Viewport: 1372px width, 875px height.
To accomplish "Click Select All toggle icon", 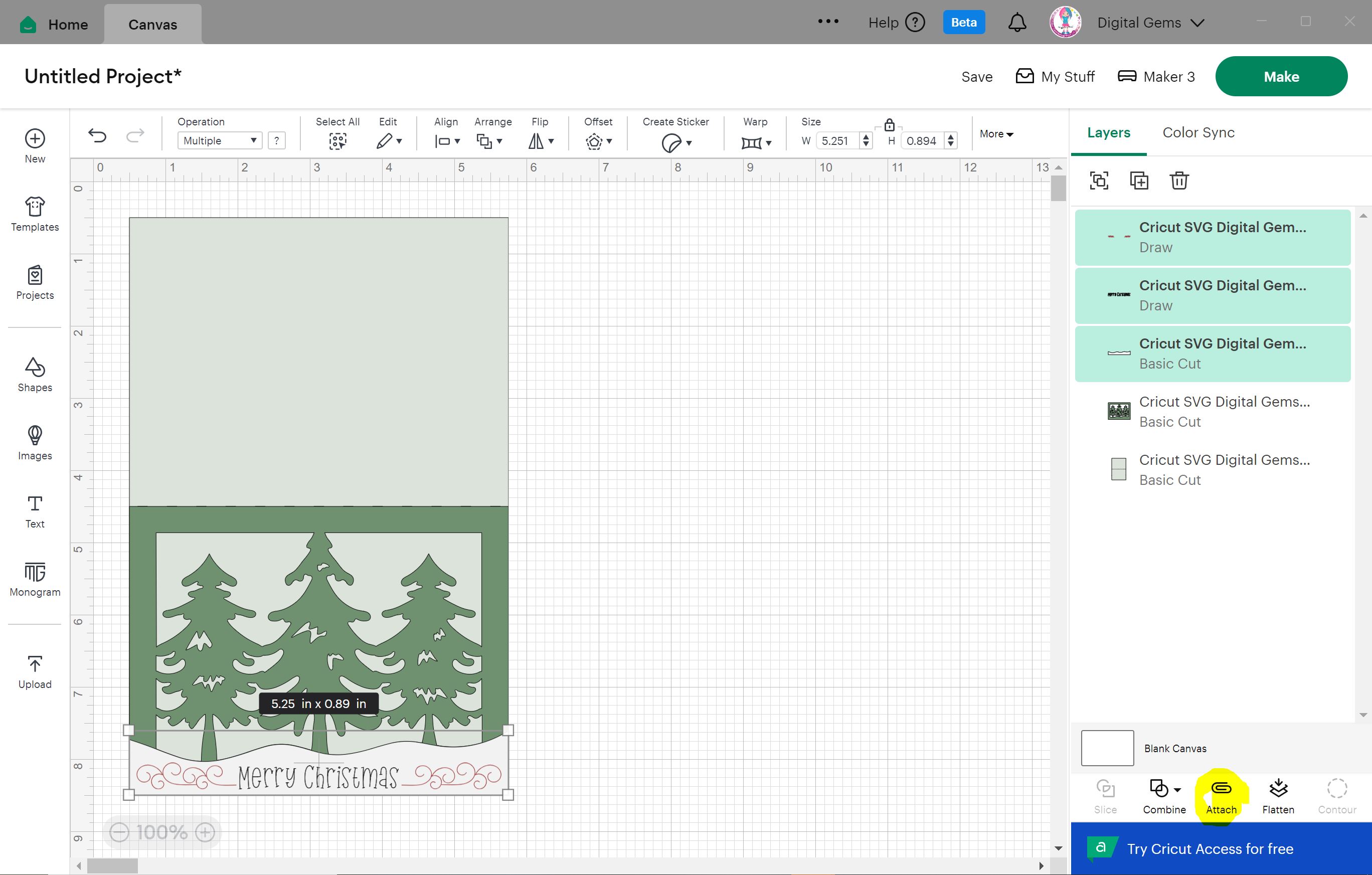I will point(337,141).
